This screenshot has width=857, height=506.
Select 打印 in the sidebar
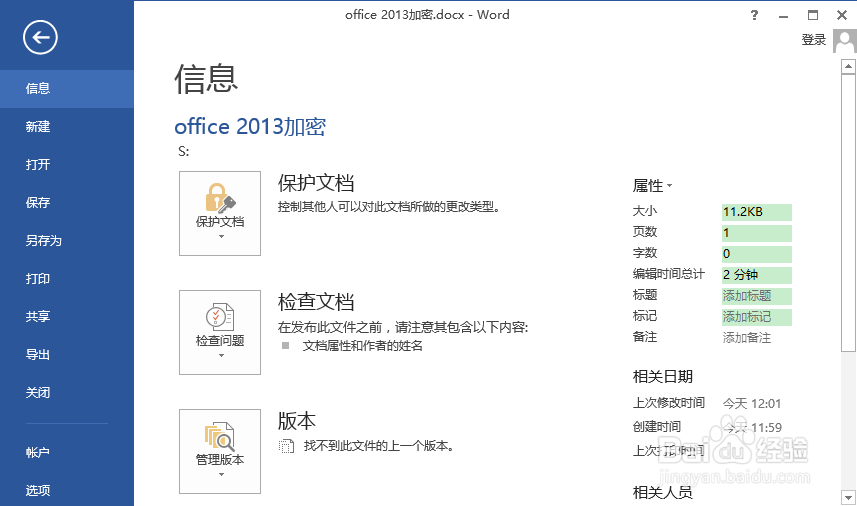coord(67,279)
